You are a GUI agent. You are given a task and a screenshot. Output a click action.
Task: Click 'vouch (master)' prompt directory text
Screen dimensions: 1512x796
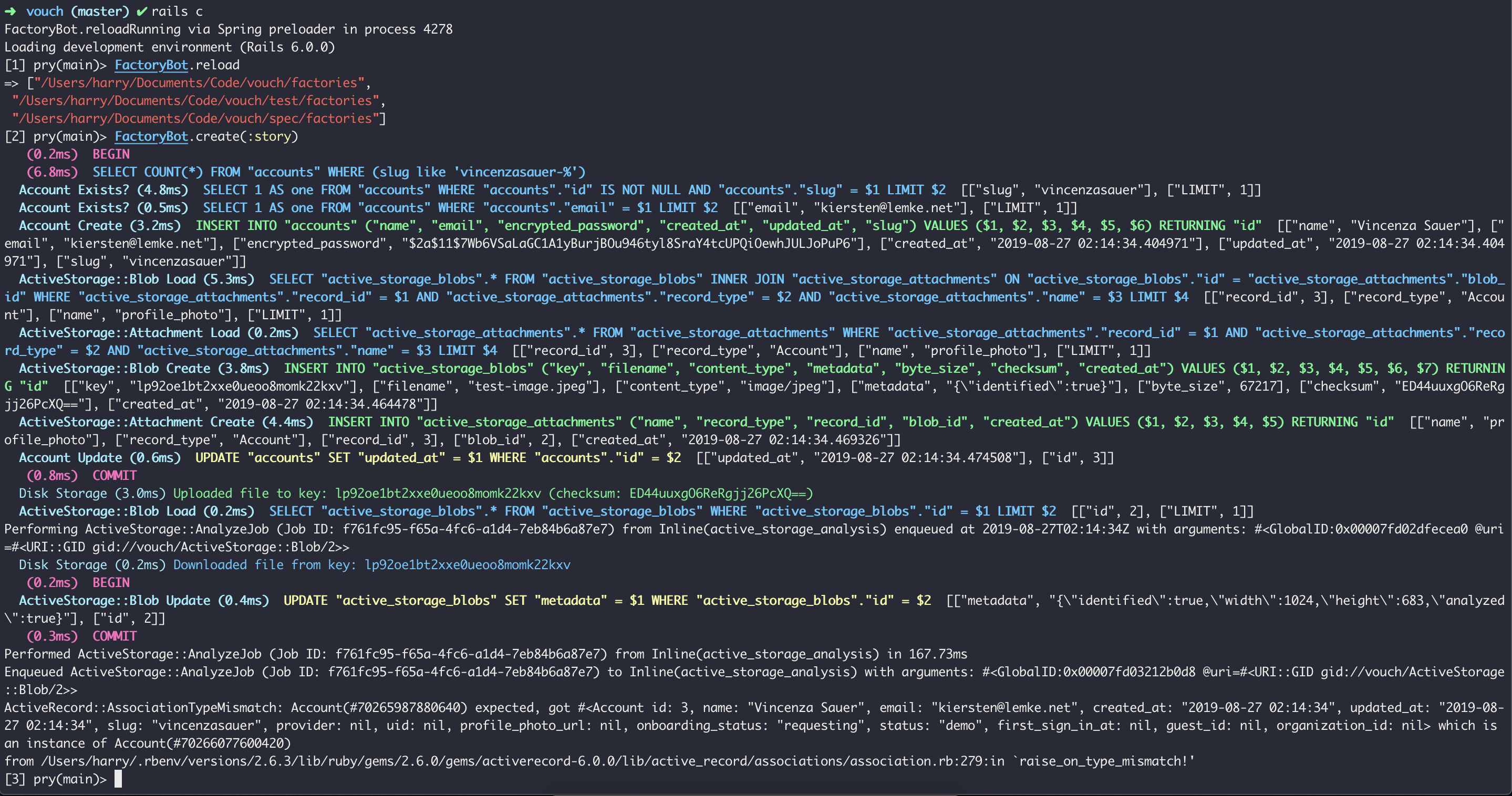click(77, 11)
